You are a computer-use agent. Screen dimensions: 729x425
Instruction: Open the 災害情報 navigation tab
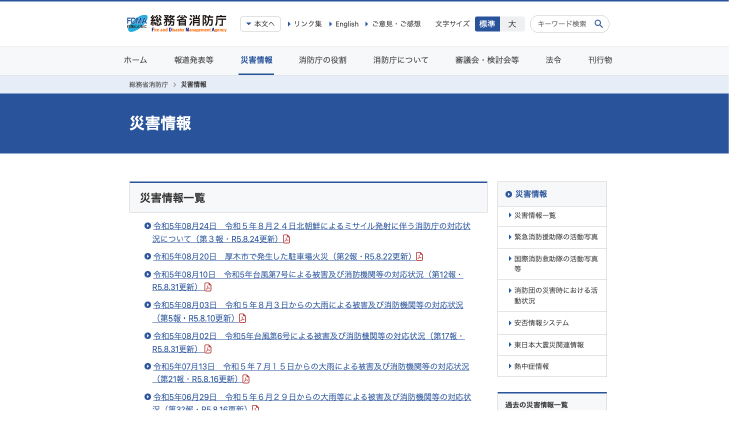pyautogui.click(x=256, y=60)
